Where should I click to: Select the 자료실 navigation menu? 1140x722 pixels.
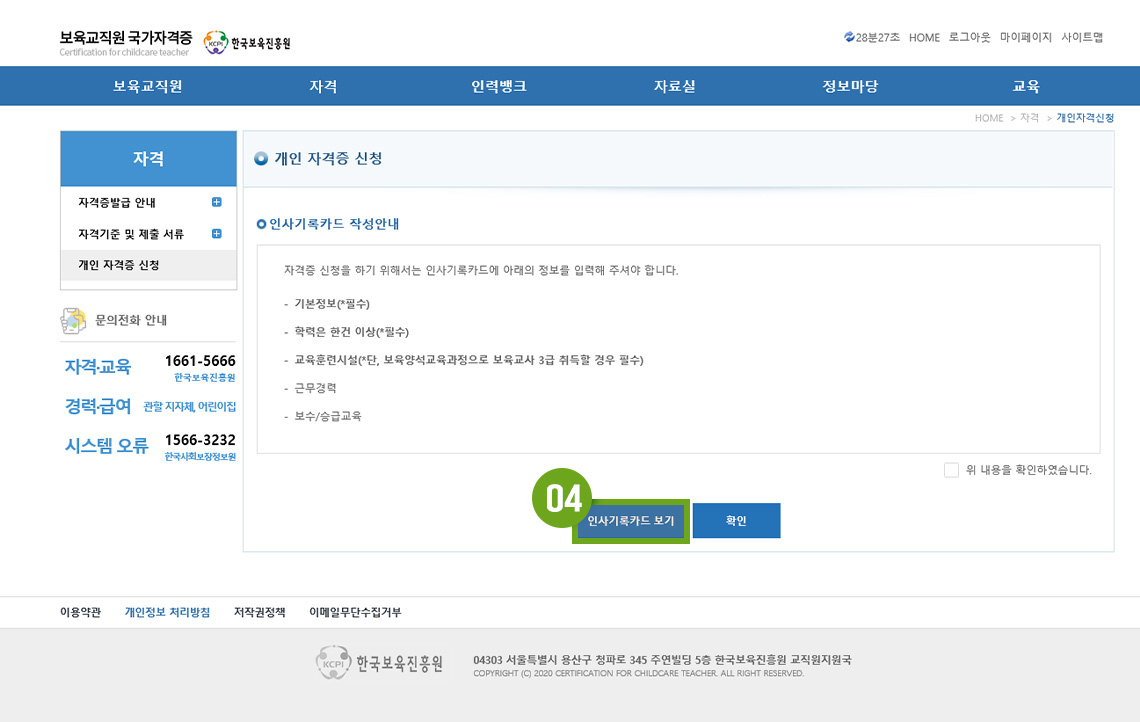pyautogui.click(x=674, y=86)
